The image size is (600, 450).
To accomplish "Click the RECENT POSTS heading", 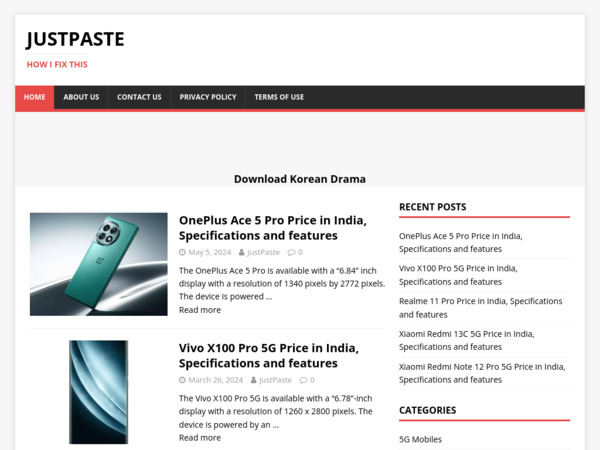I will pyautogui.click(x=432, y=207).
